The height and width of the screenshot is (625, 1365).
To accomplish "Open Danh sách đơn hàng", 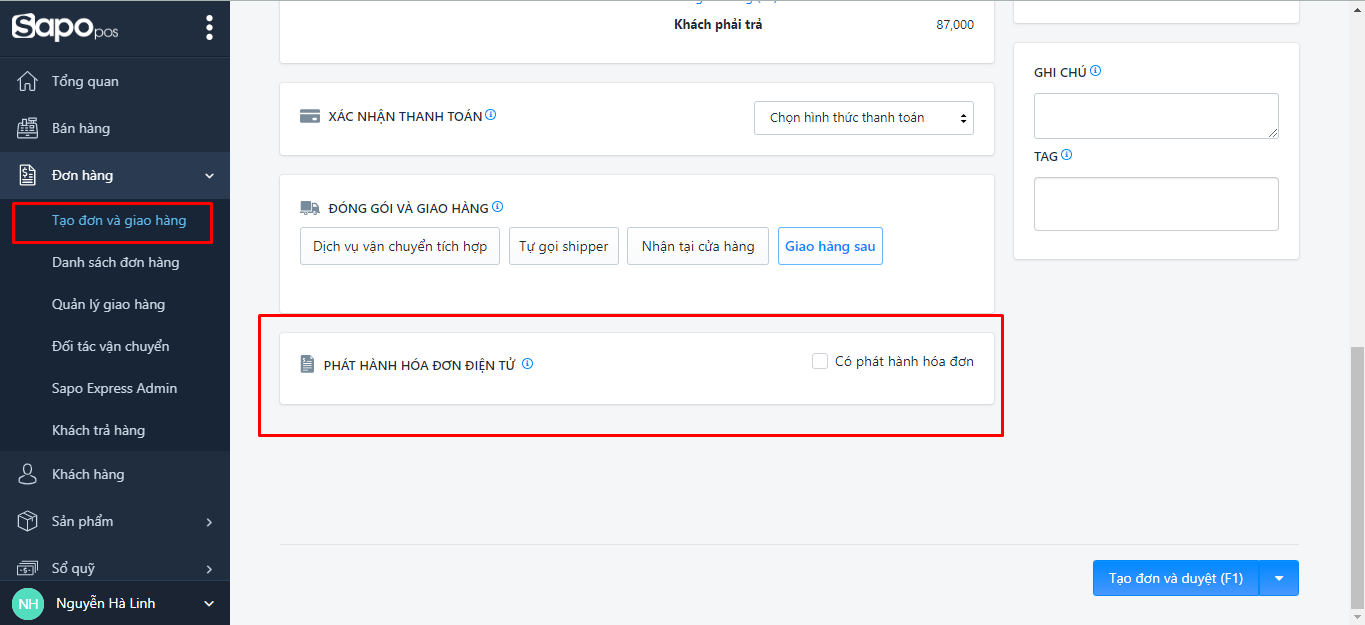I will pos(116,262).
